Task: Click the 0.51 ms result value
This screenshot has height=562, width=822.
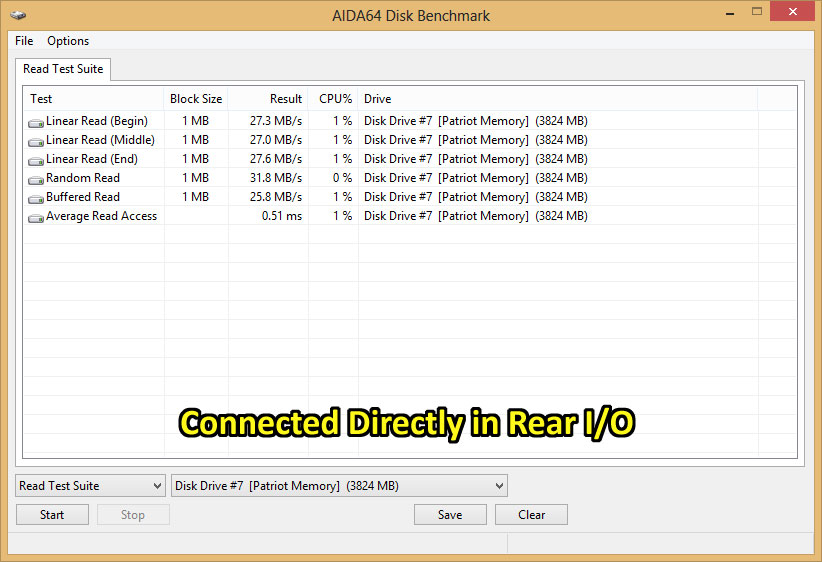Action: tap(282, 216)
